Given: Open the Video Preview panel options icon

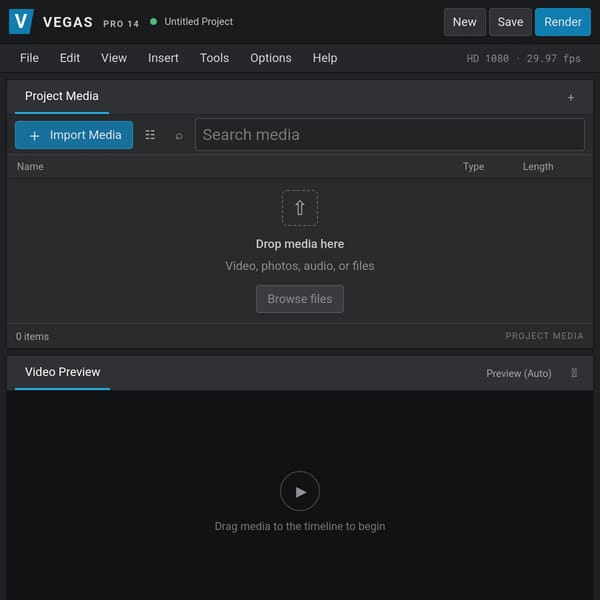Looking at the screenshot, I should pyautogui.click(x=574, y=373).
